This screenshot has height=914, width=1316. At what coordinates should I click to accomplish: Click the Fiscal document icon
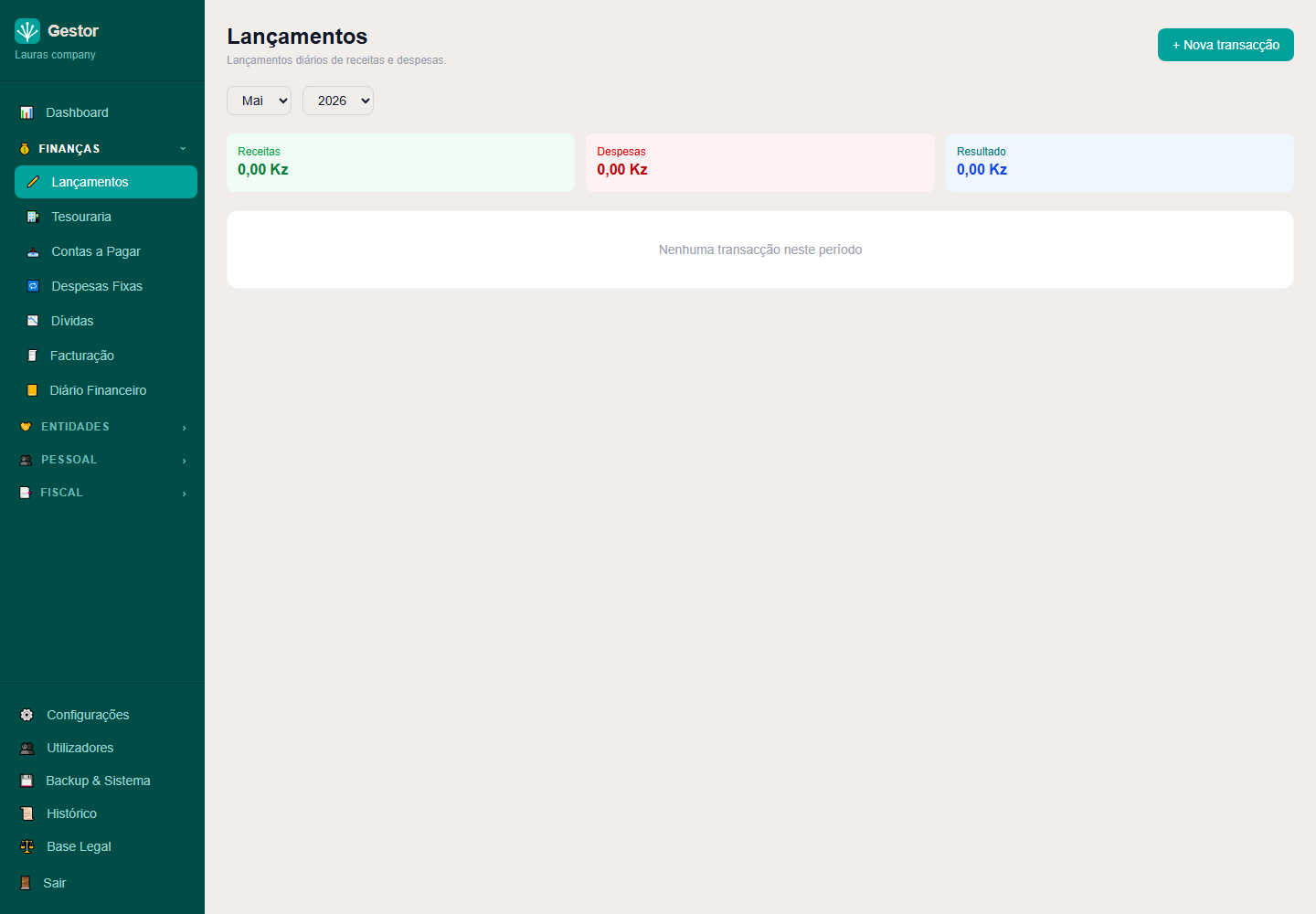click(x=25, y=493)
